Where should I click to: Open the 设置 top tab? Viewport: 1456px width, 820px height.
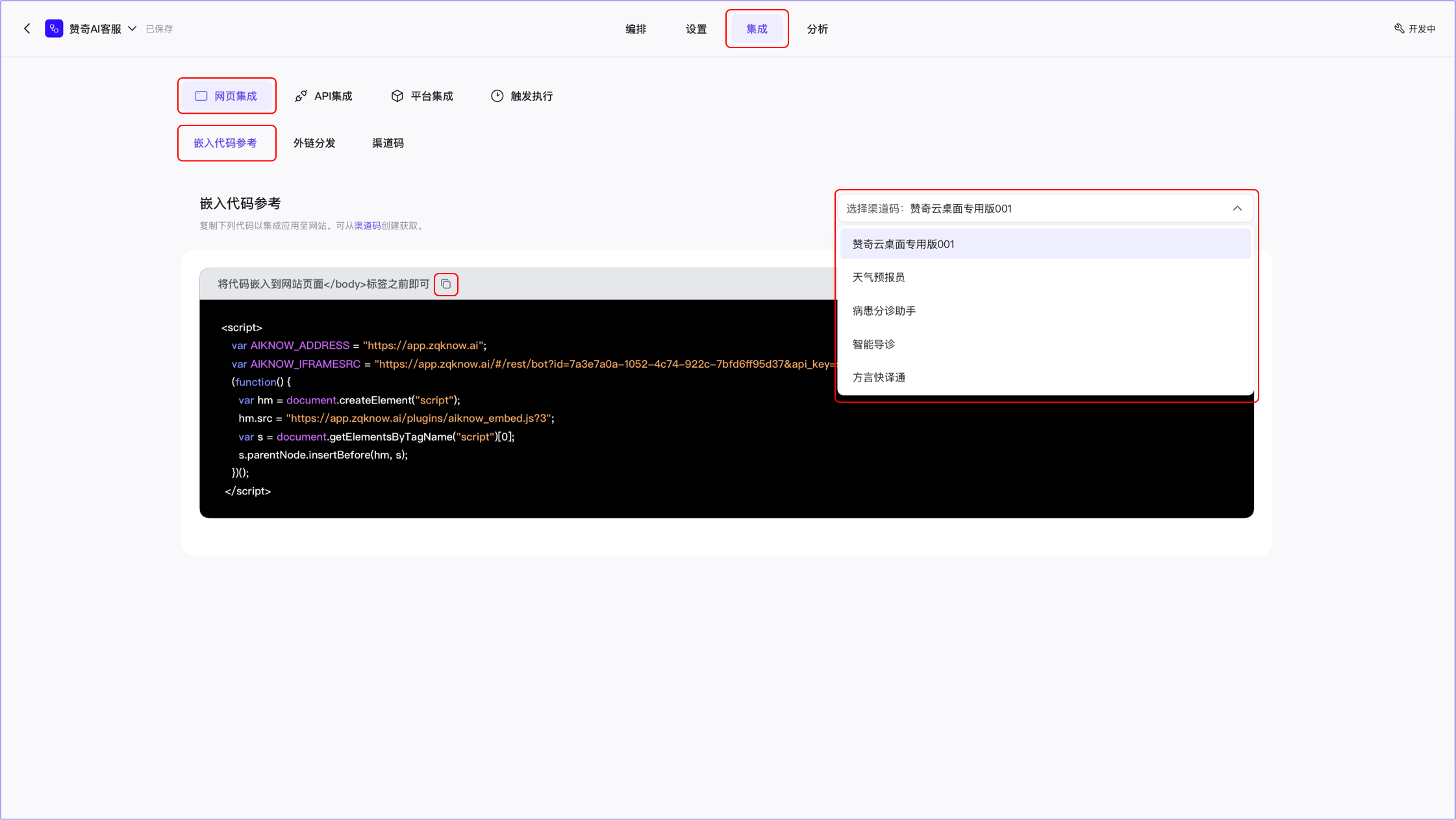pos(696,29)
